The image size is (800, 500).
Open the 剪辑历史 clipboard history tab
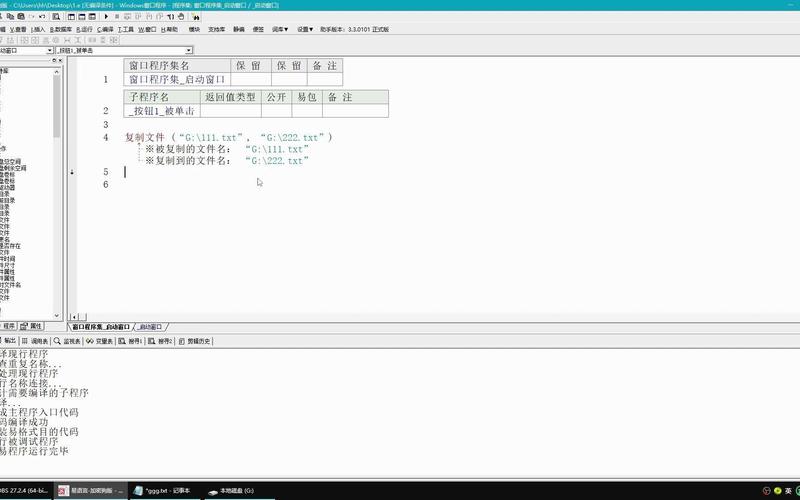coord(195,341)
